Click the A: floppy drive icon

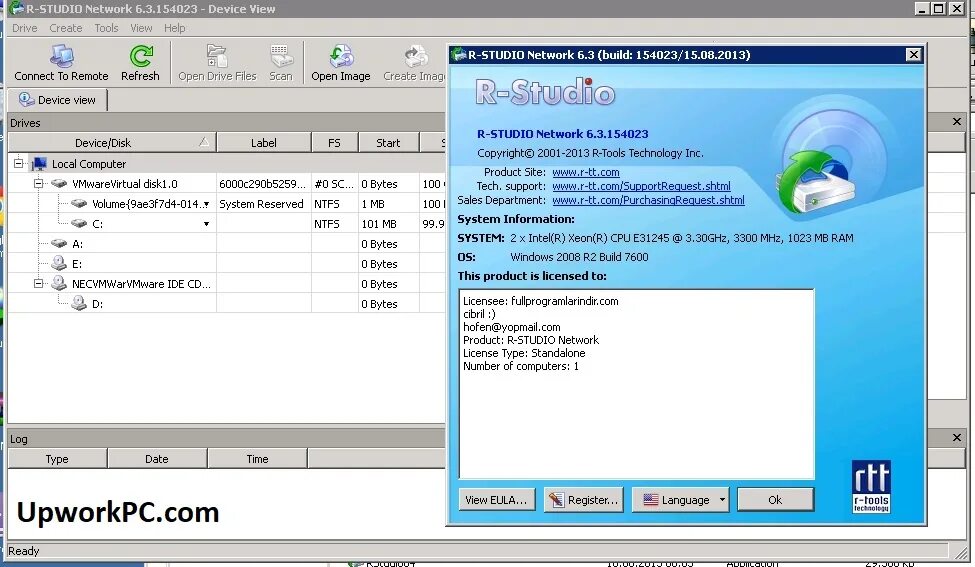coord(59,243)
